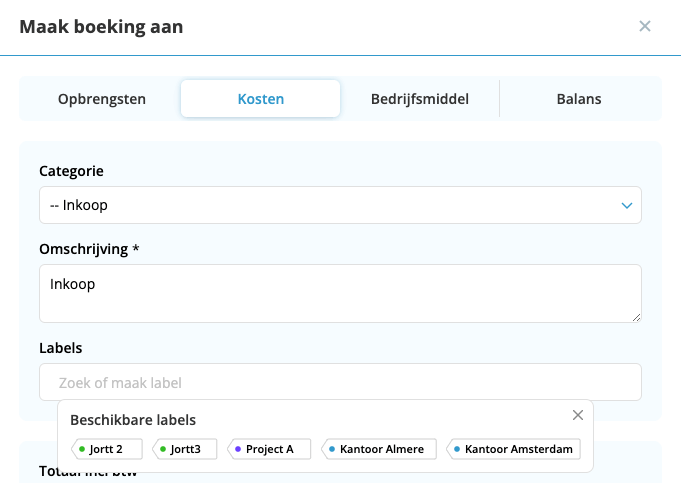The image size is (681, 483).
Task: Switch to the Opbrengsten tab
Action: [102, 99]
